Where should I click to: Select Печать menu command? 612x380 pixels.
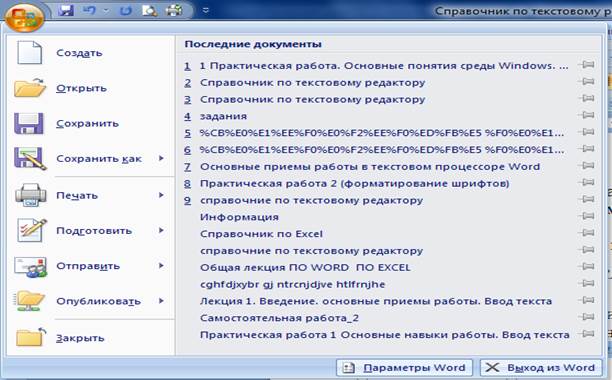77,195
